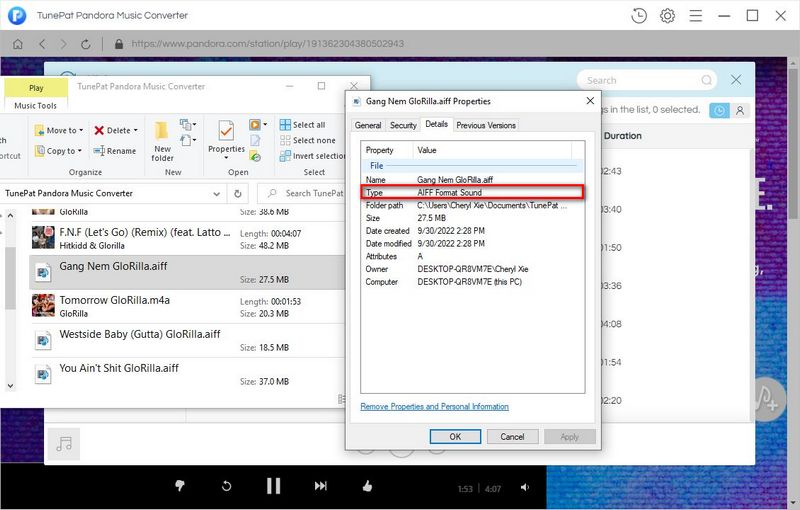Expand the Delete dropdown arrow
800x510 pixels.
pos(136,131)
